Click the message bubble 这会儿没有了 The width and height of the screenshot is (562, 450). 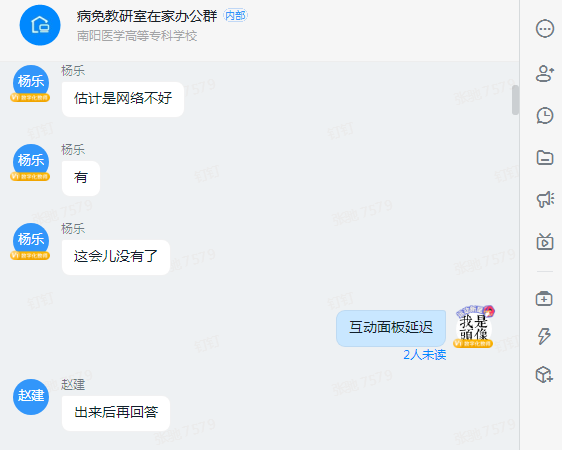click(116, 257)
